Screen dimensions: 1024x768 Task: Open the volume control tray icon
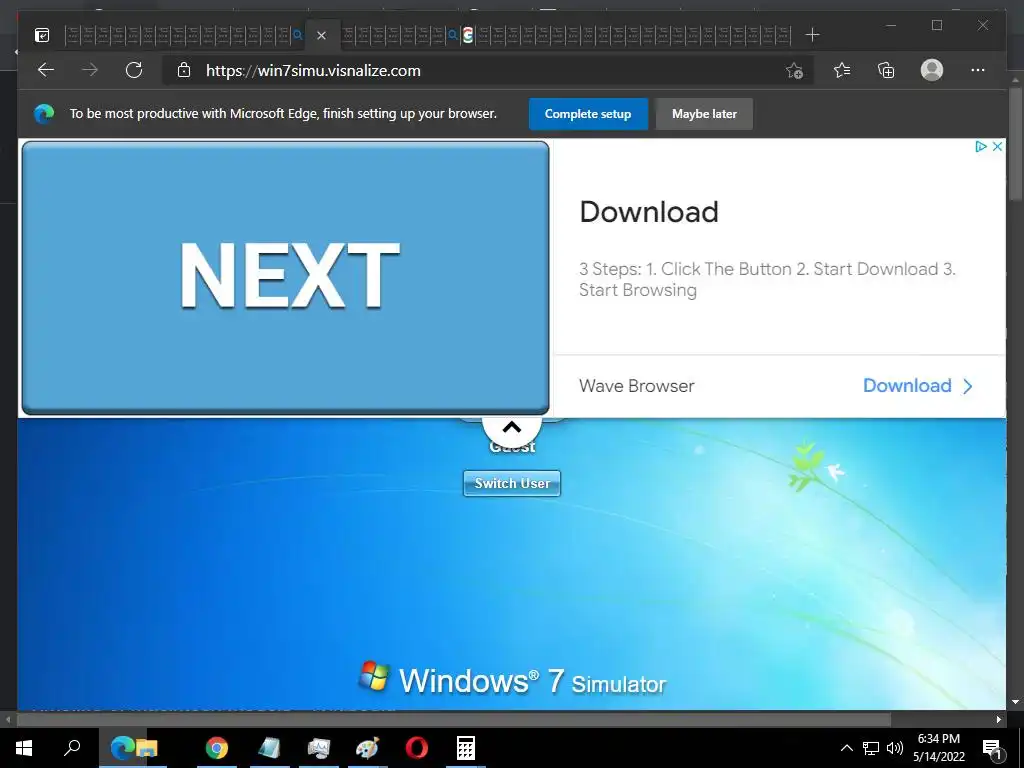(895, 748)
